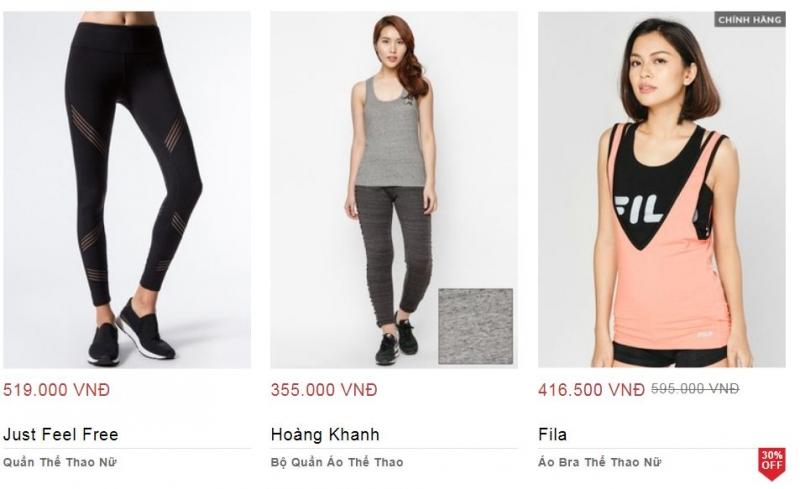Open the Hoàng Khanh brand link
The width and height of the screenshot is (800, 489).
[x=325, y=434]
